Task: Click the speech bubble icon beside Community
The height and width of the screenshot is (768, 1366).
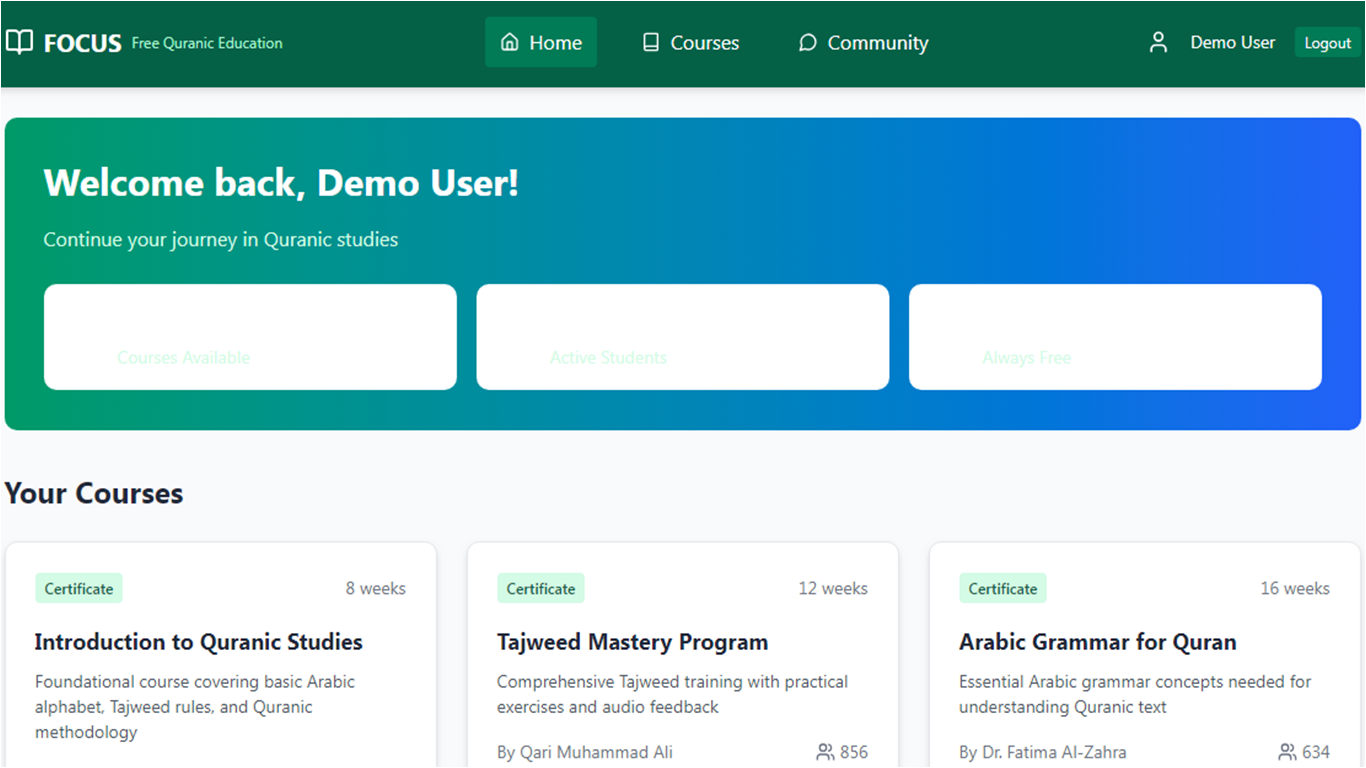Action: click(806, 42)
